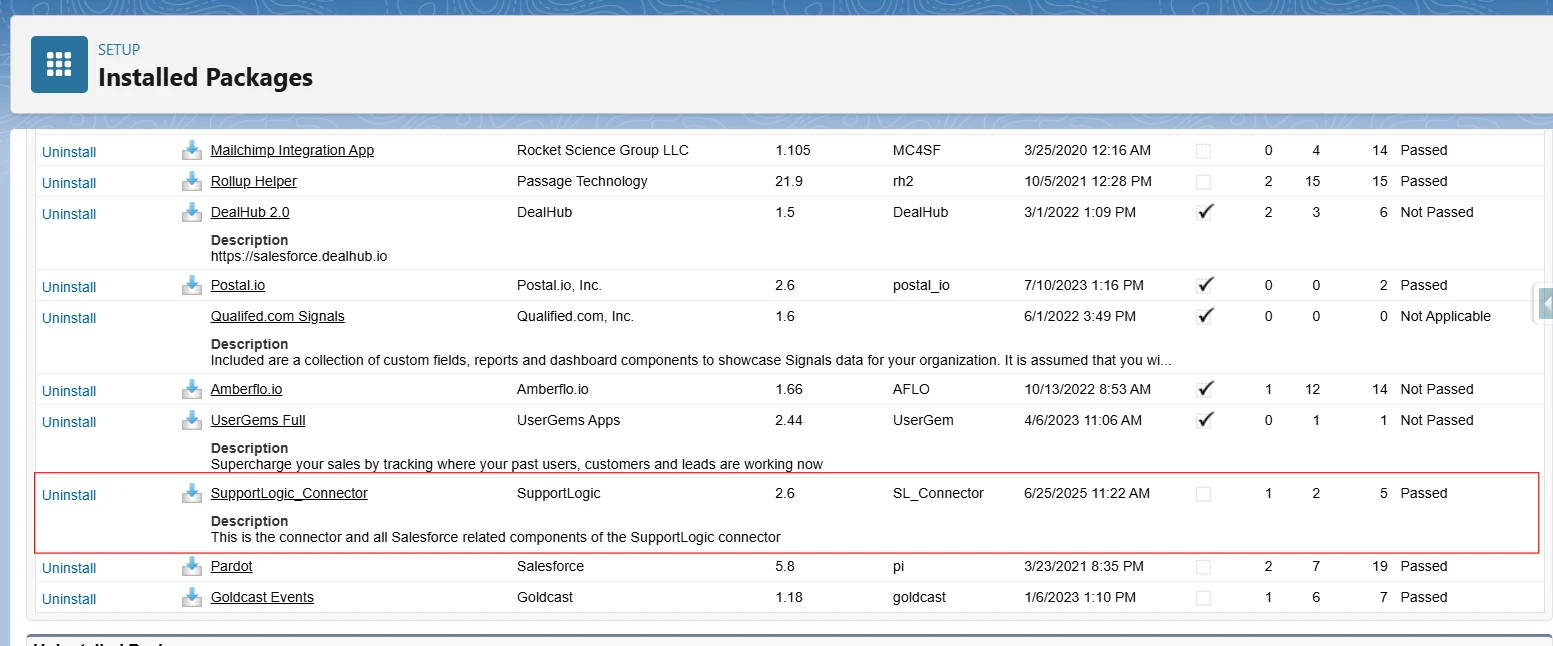1553x646 pixels.
Task: Click version number 1.105
Action: pyautogui.click(x=793, y=150)
